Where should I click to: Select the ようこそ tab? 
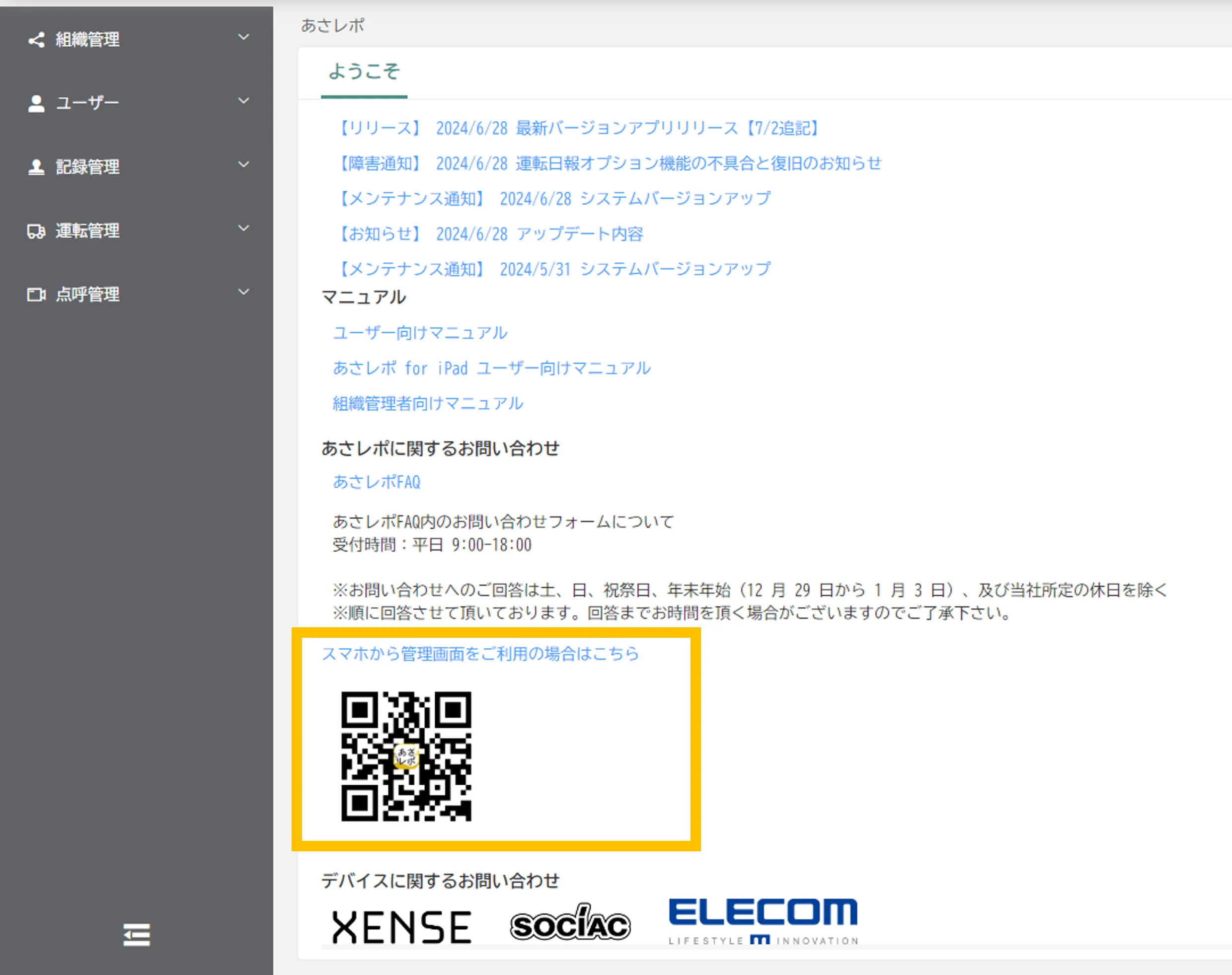click(364, 73)
